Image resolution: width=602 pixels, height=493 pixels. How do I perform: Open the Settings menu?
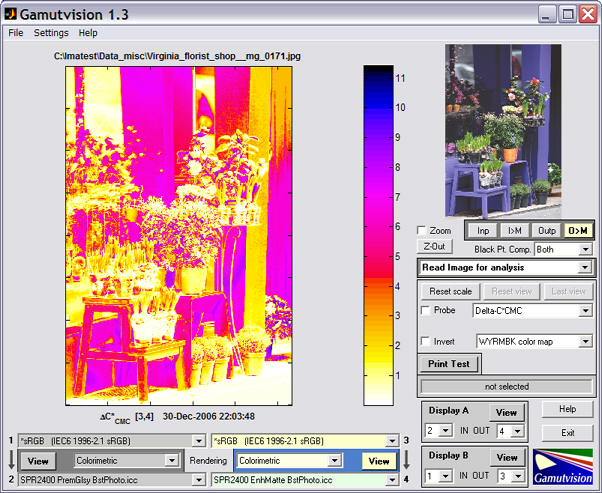51,33
